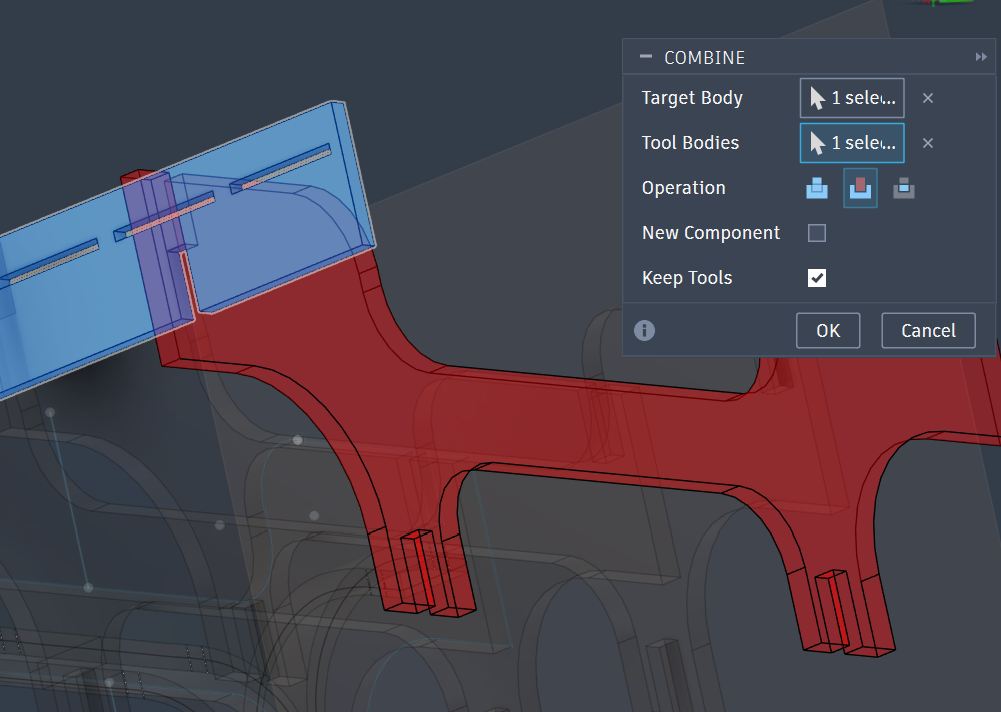Click the Target Body '1 selected' field
This screenshot has height=712, width=1001.
(861, 98)
